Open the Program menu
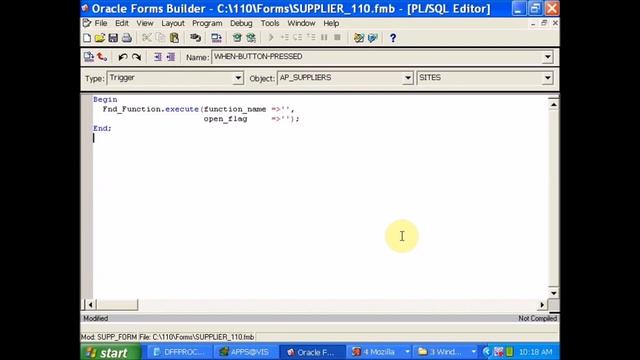The image size is (640, 360). point(207,23)
